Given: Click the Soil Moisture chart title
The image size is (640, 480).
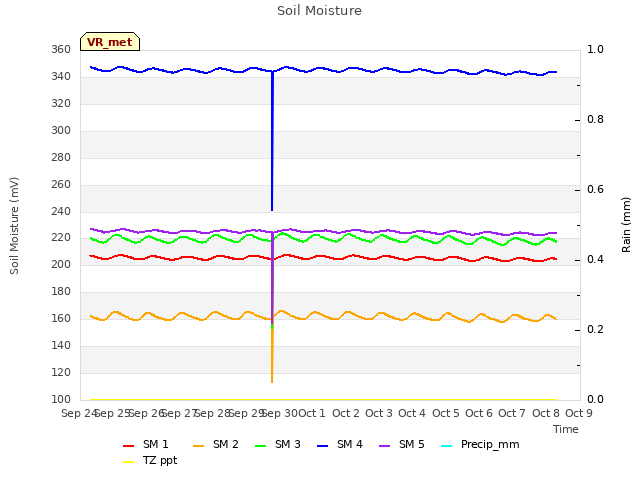Looking at the screenshot, I should [319, 11].
